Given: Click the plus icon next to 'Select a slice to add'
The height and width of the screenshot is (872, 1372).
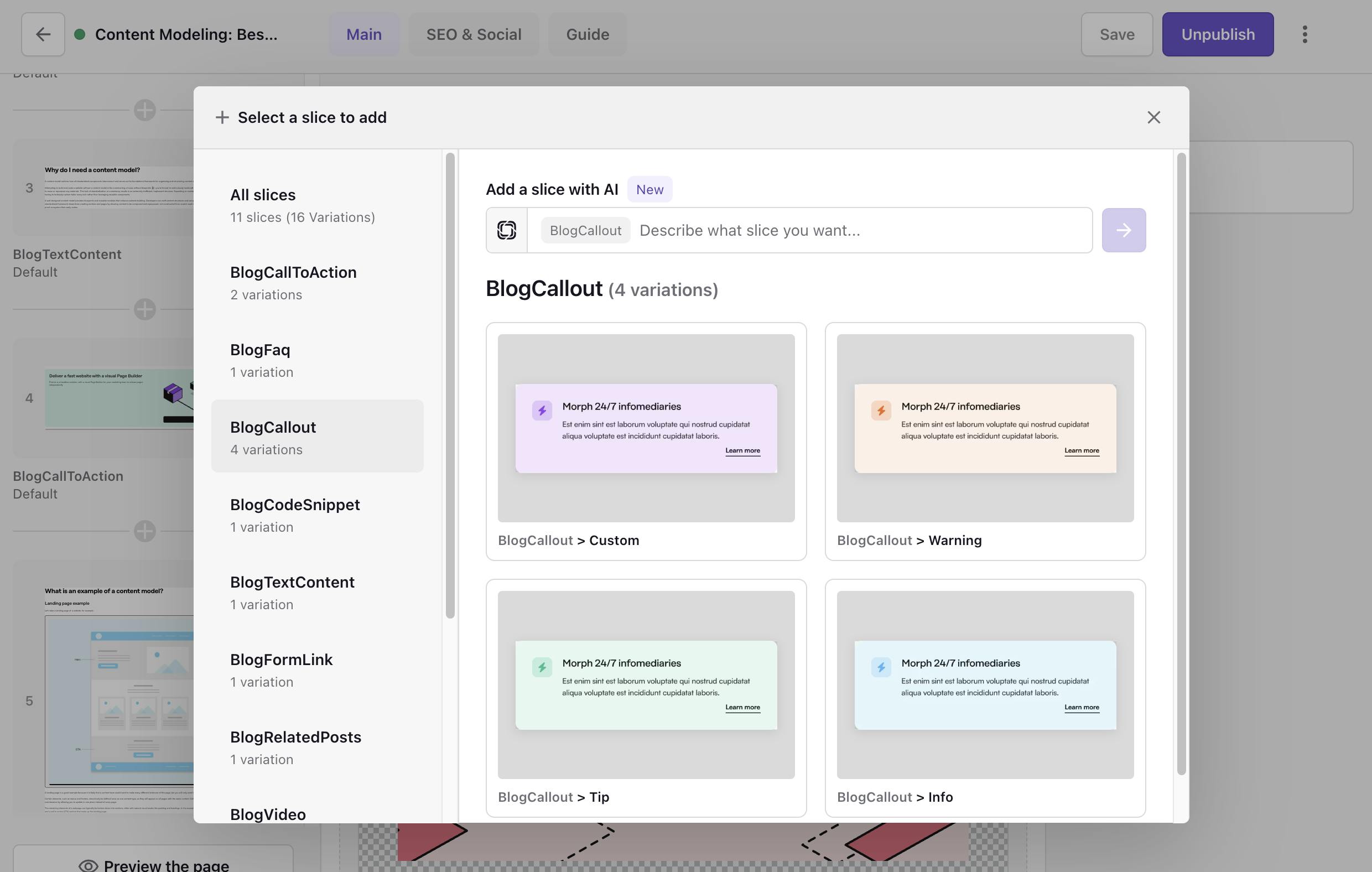Looking at the screenshot, I should click(x=222, y=117).
